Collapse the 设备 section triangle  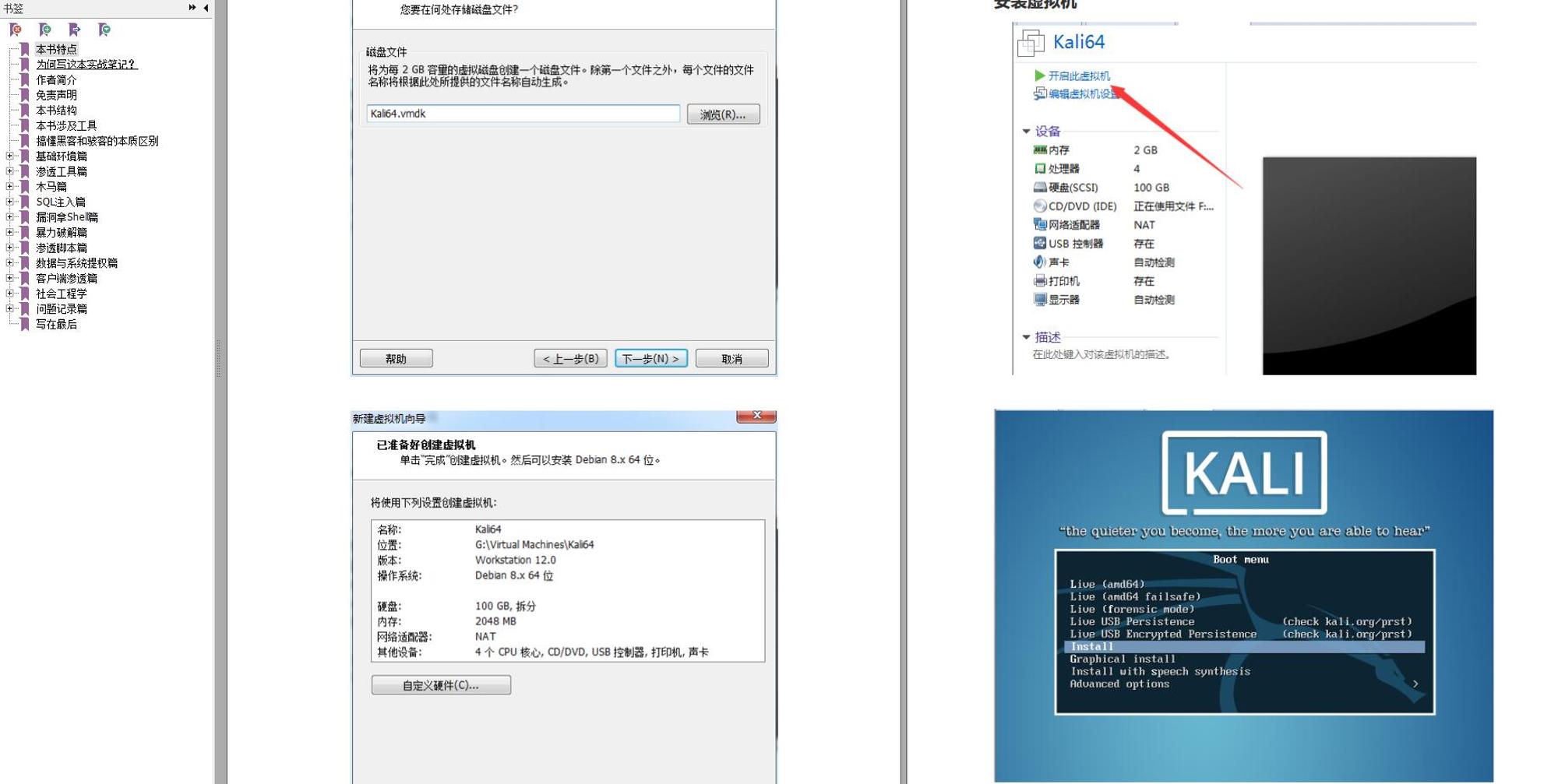click(x=1026, y=131)
